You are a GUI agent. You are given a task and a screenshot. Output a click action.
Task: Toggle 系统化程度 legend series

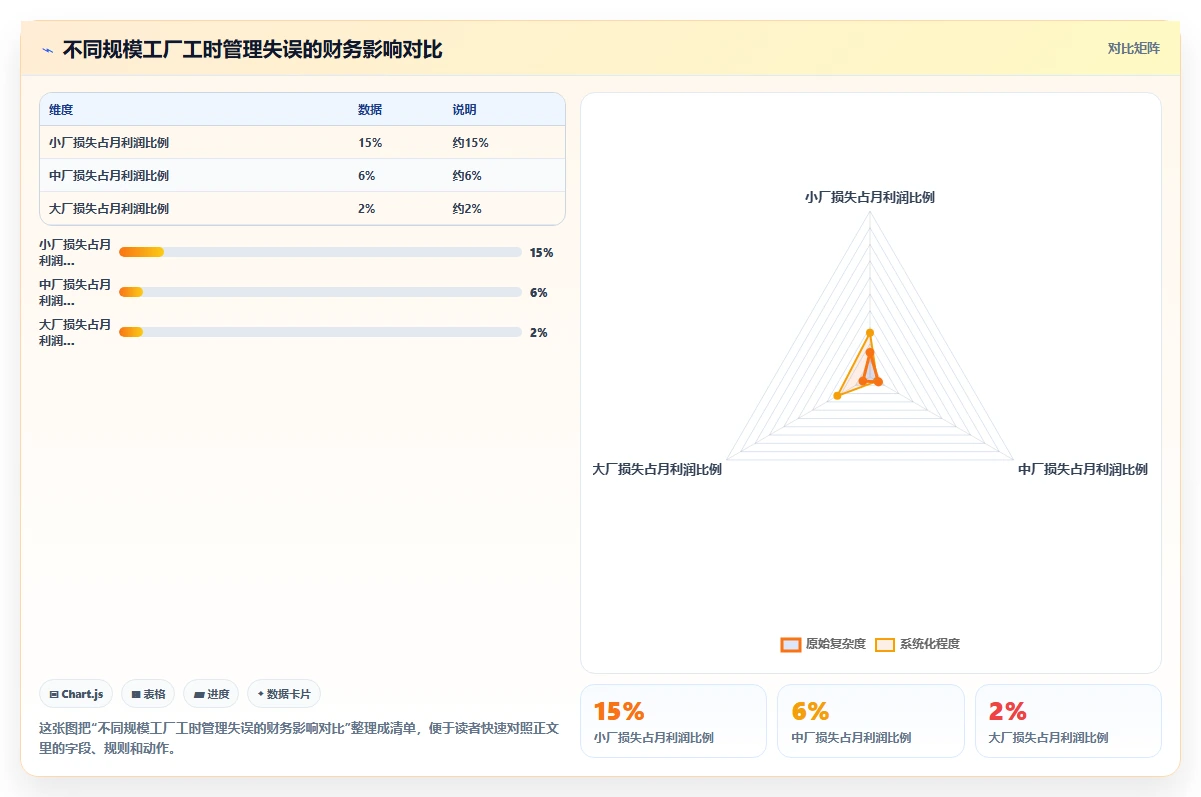(x=917, y=644)
